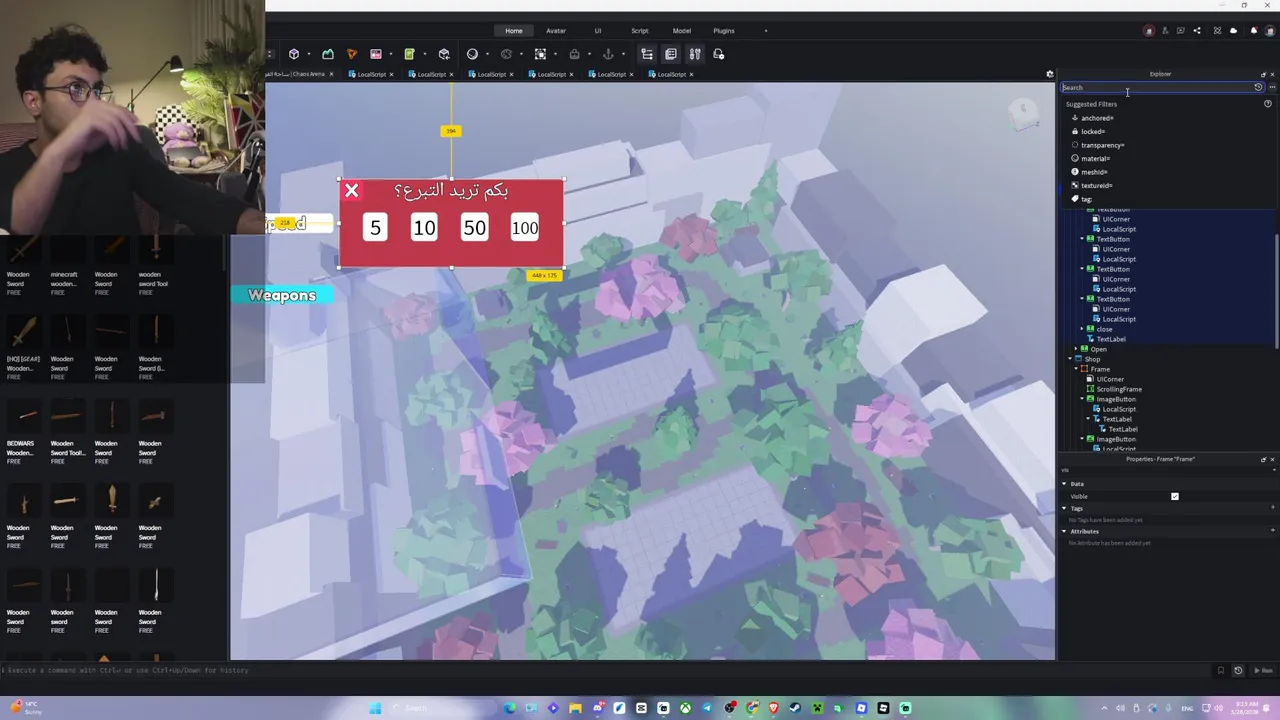
Task: Open the Color palette tool
Action: click(x=506, y=54)
